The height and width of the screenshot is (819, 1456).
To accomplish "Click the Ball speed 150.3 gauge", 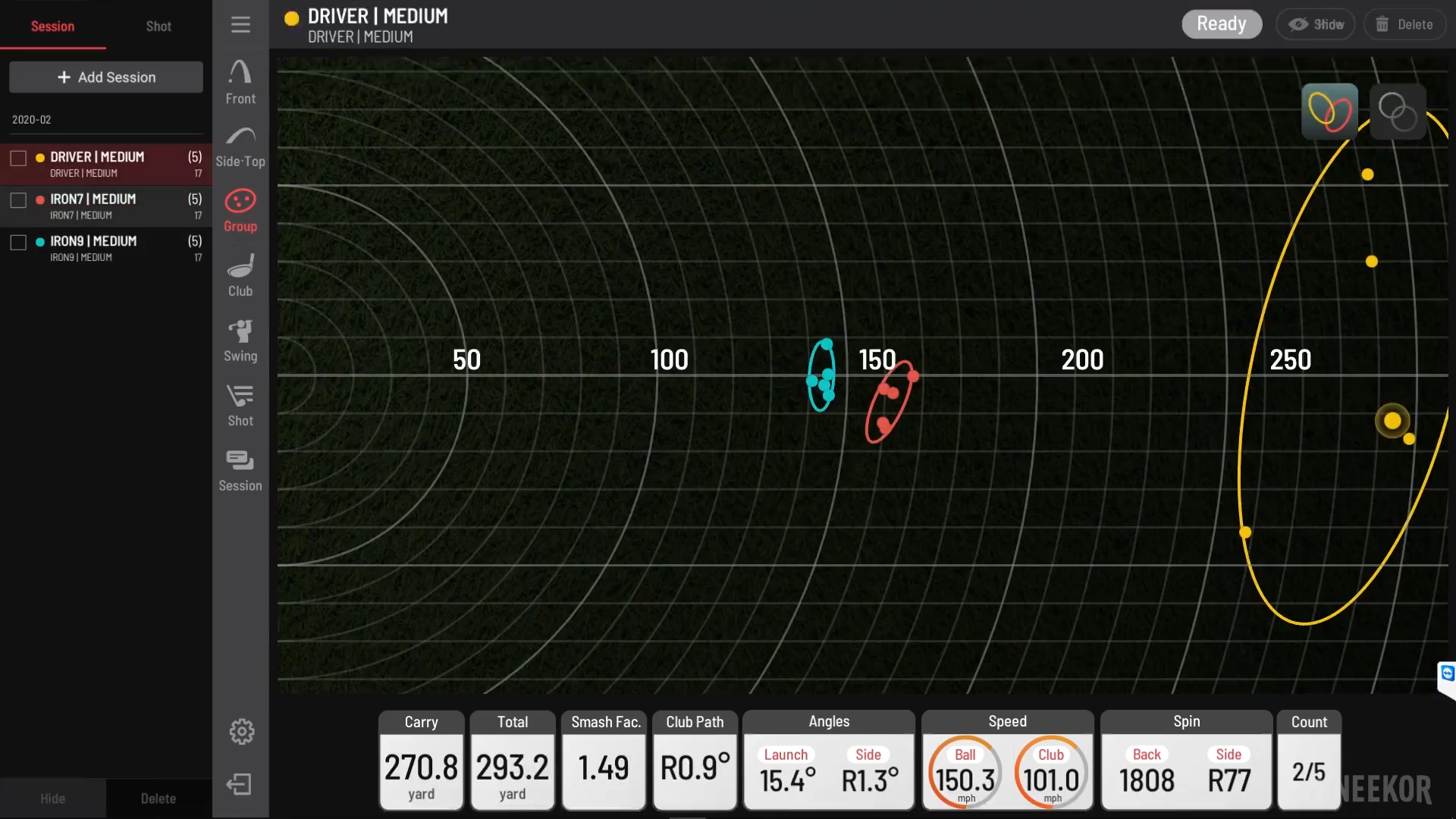I will 965,772.
